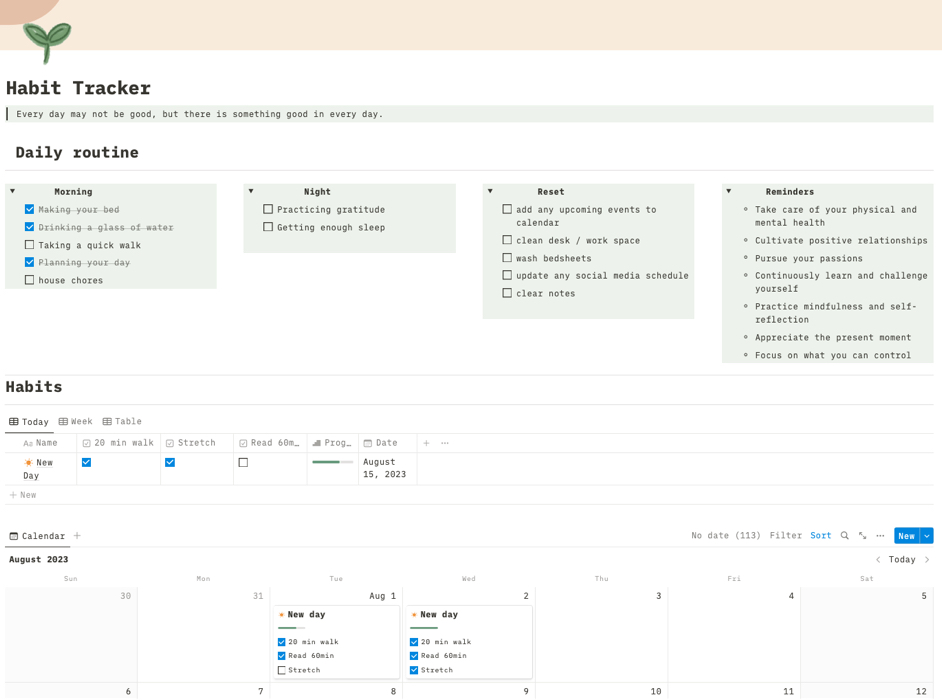
Task: Jump to Today in the calendar
Action: (902, 560)
